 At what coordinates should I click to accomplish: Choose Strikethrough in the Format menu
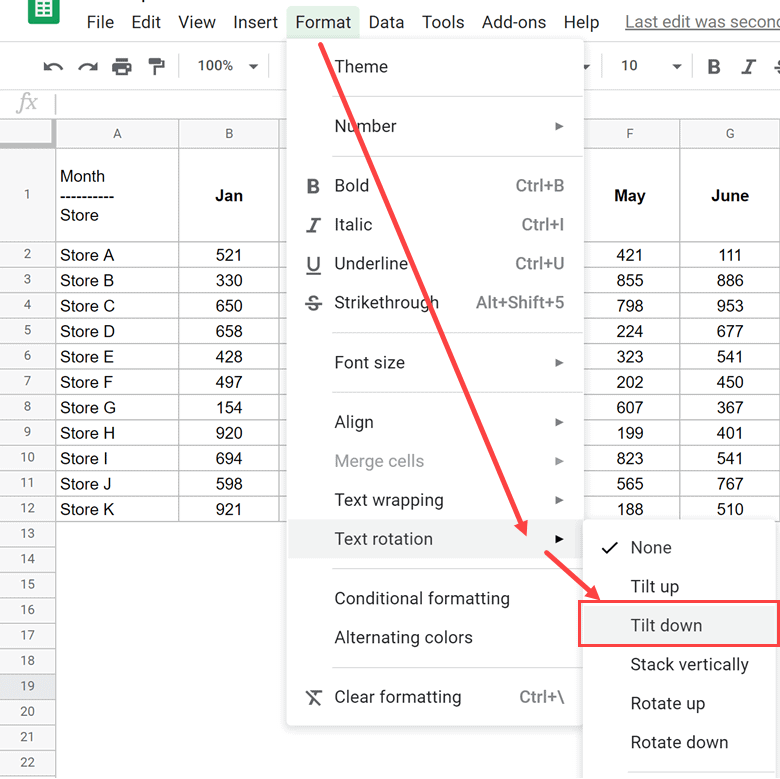point(435,302)
